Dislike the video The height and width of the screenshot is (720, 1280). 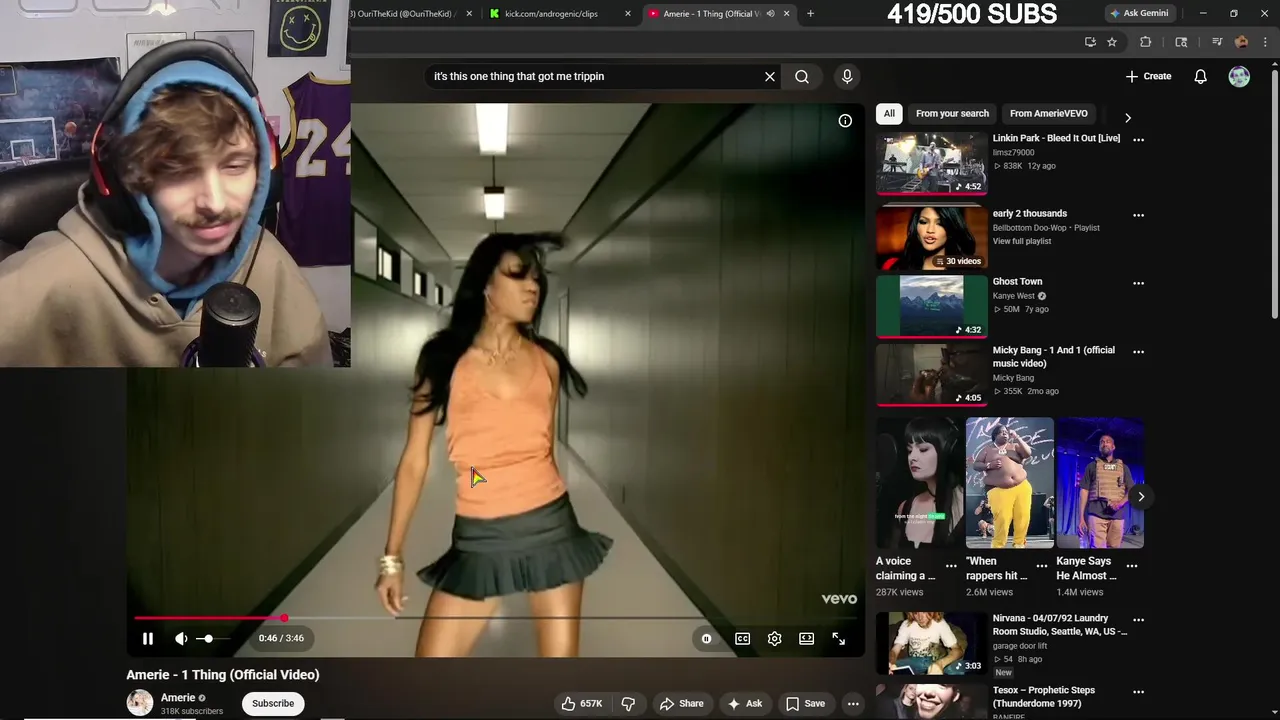(628, 703)
